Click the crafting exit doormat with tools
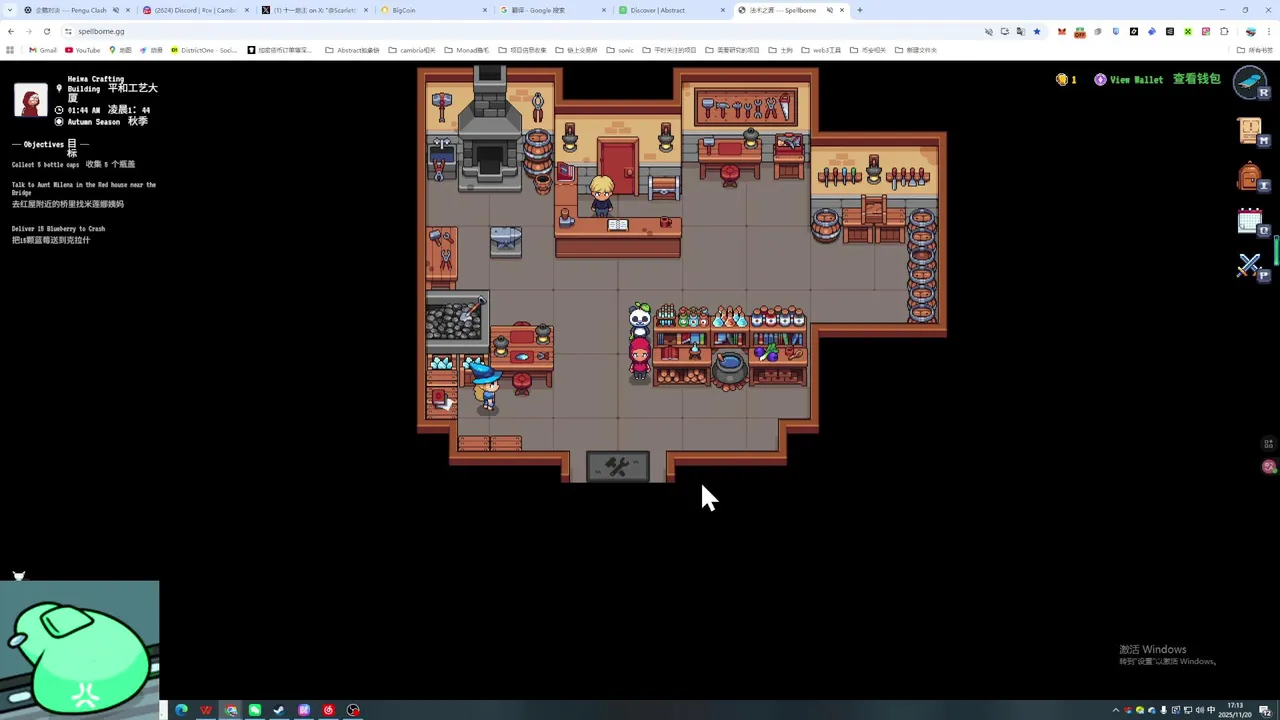The image size is (1280, 720). point(617,467)
